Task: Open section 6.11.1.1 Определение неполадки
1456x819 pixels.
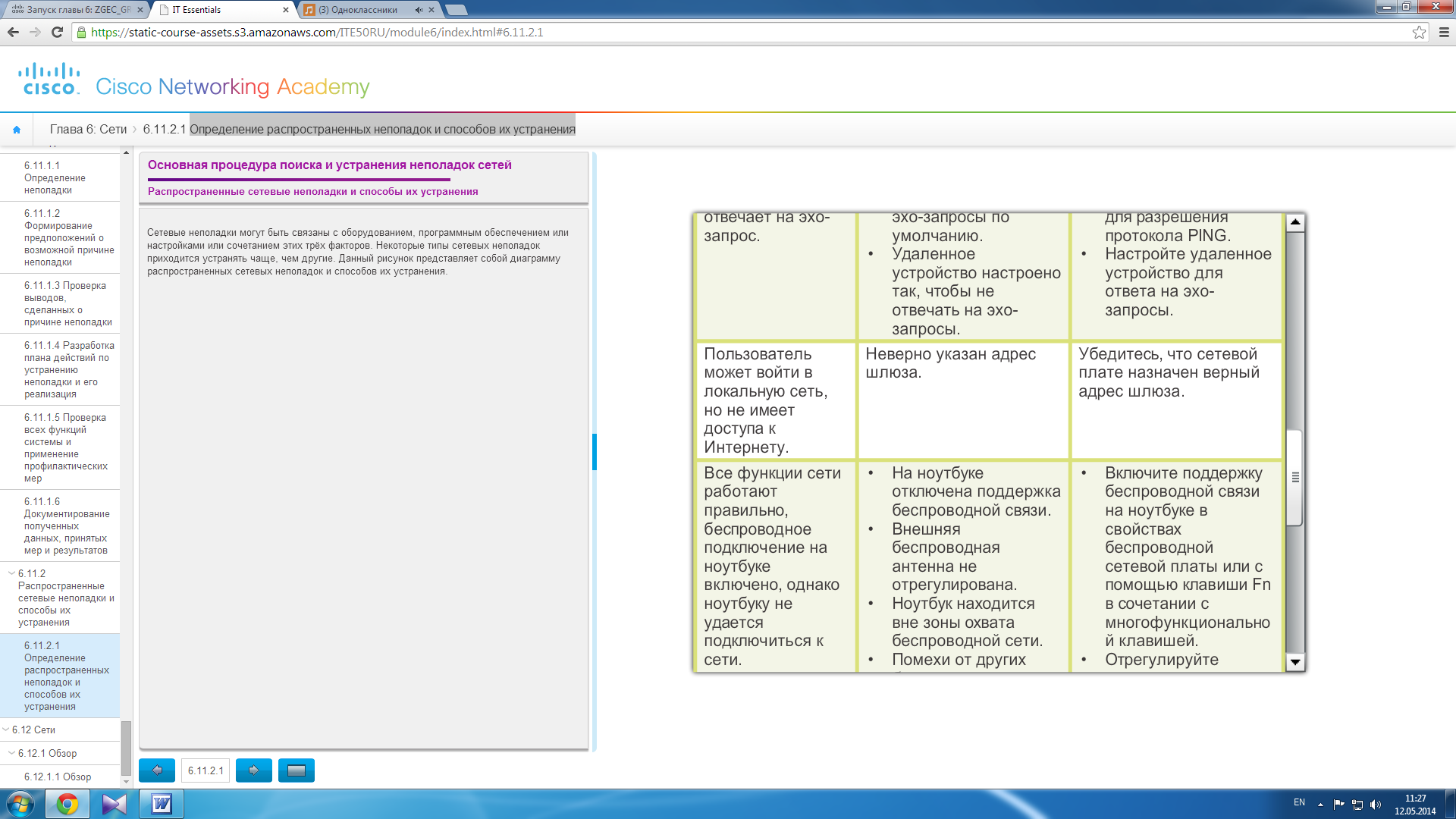Action: (60, 177)
